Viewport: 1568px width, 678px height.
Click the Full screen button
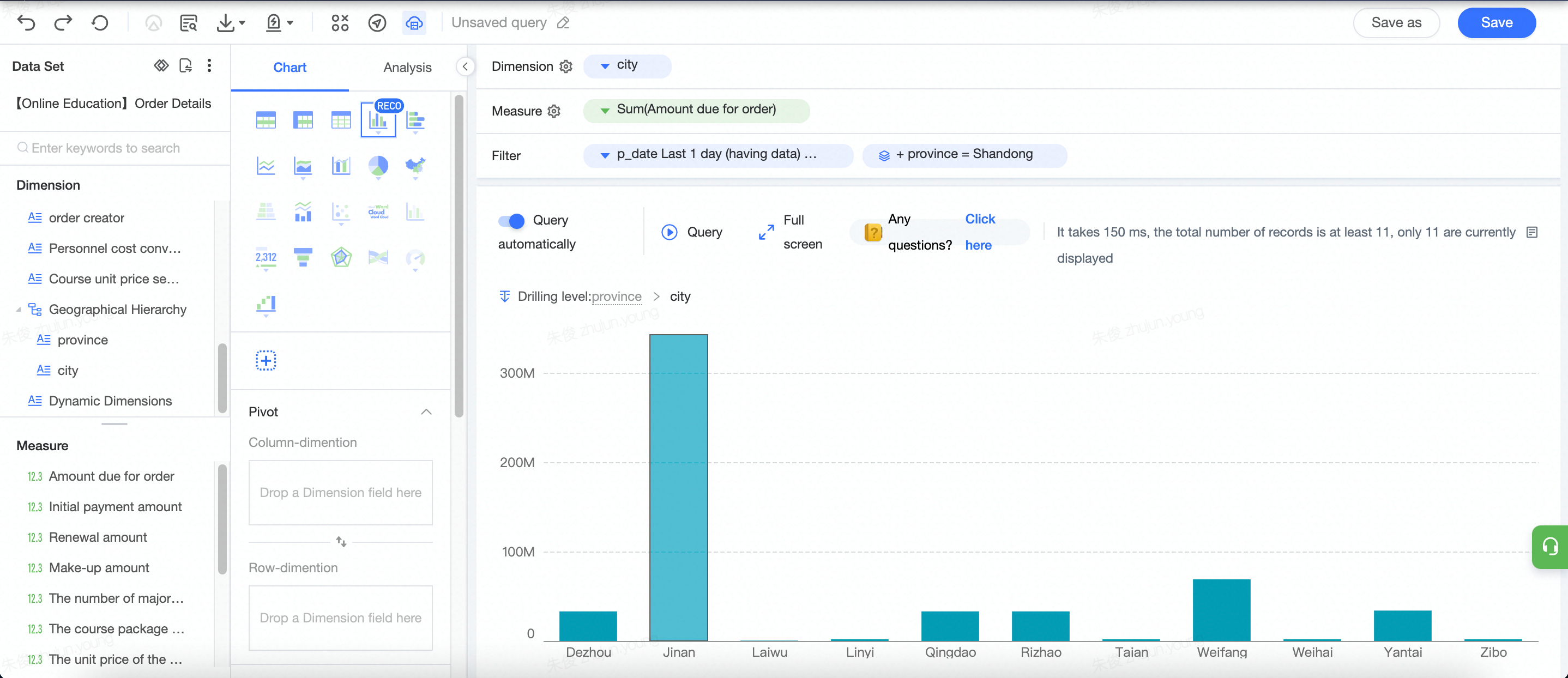tap(790, 232)
